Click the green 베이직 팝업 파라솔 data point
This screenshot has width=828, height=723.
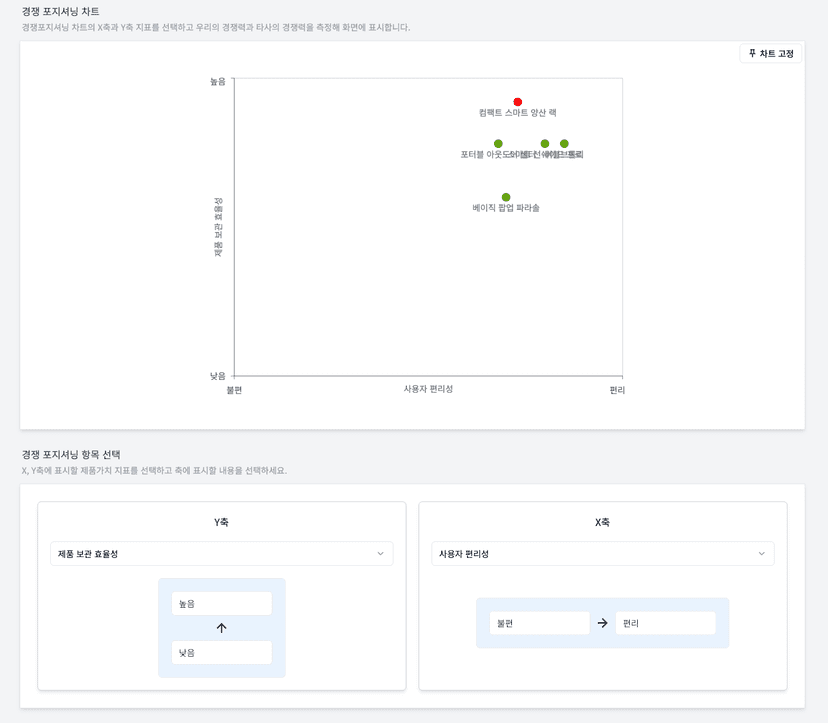(x=506, y=197)
